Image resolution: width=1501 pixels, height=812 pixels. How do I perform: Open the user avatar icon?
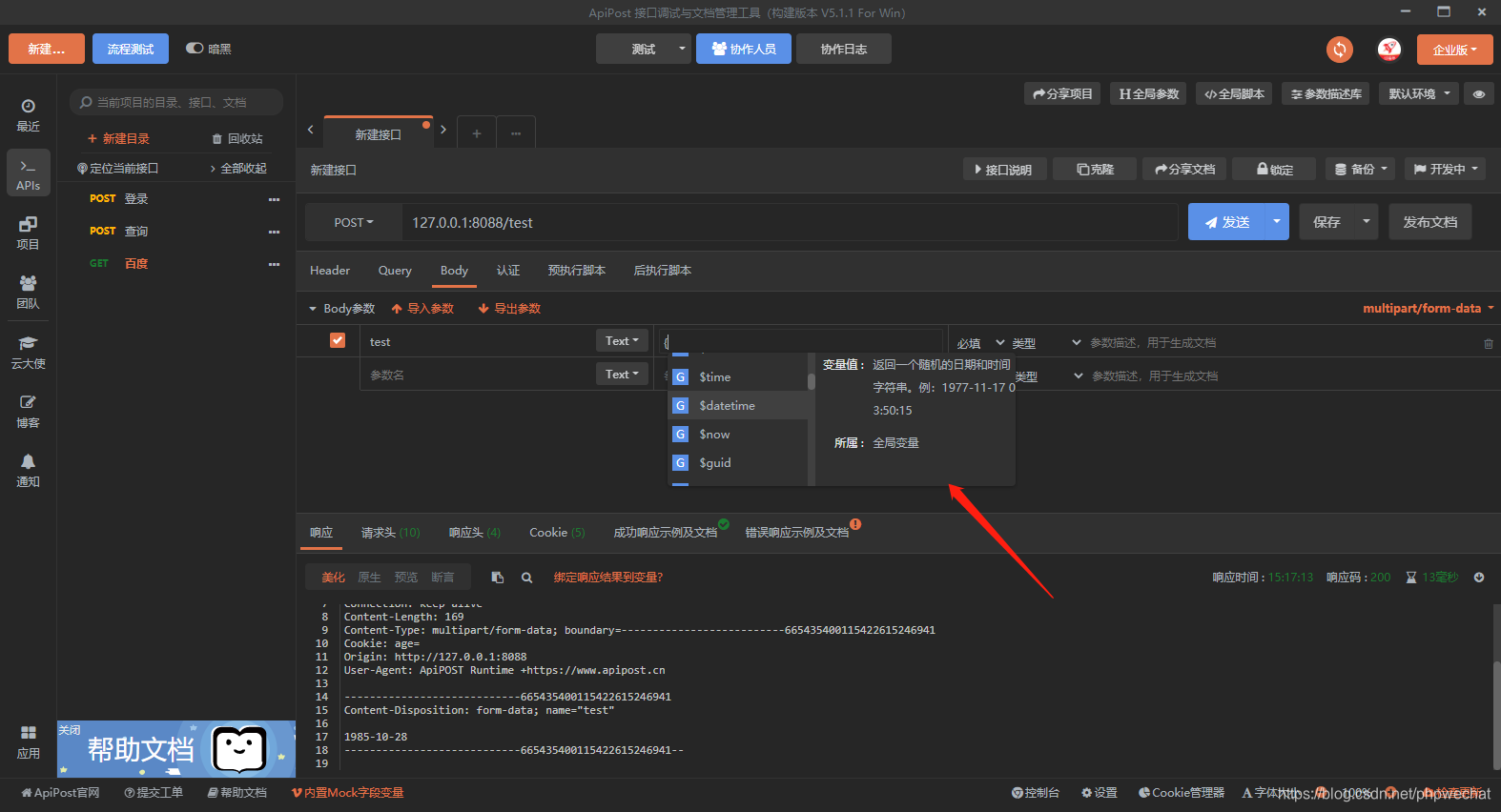pyautogui.click(x=1389, y=49)
